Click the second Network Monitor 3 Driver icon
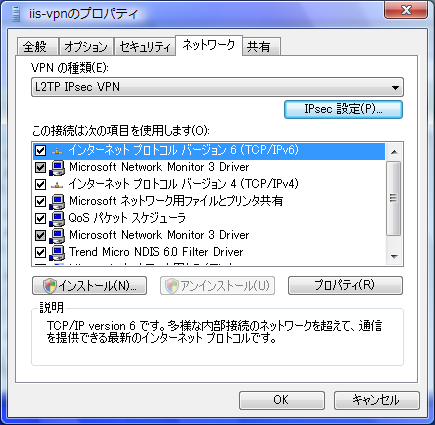 coord(57,236)
